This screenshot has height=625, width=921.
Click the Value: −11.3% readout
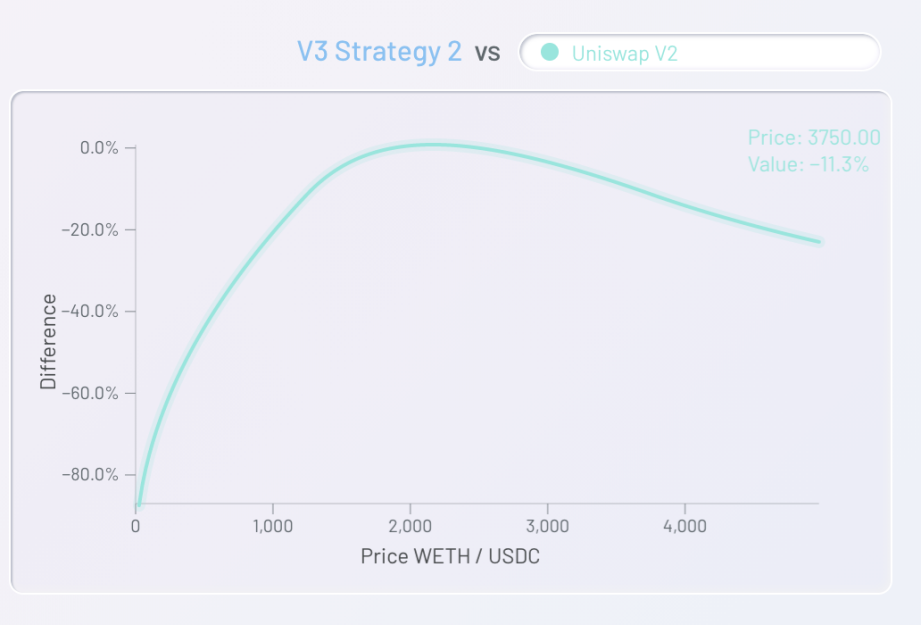tap(808, 164)
